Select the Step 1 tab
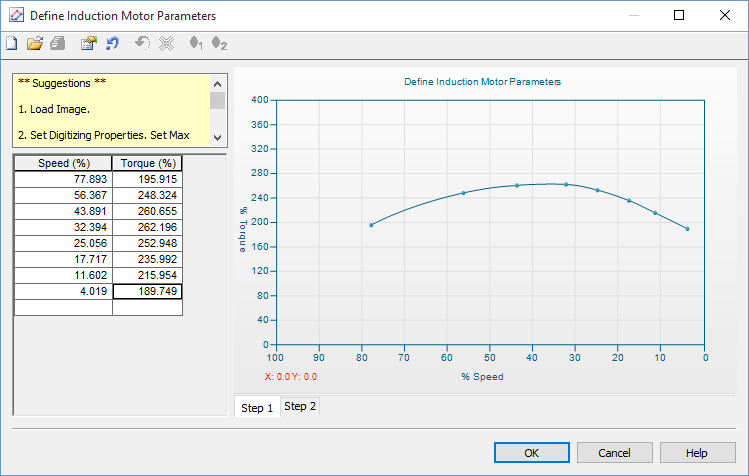 [x=257, y=408]
